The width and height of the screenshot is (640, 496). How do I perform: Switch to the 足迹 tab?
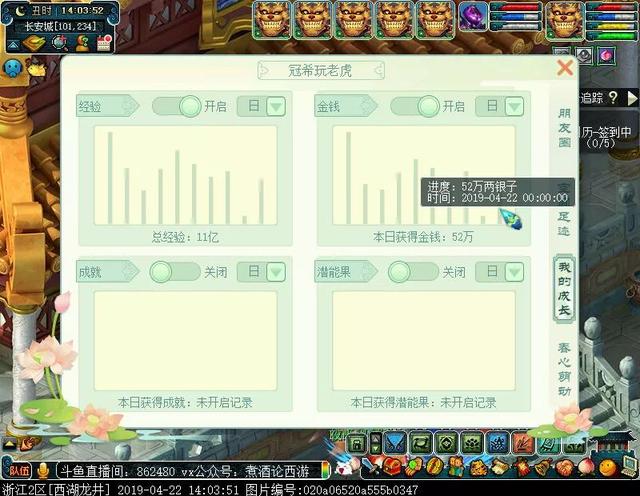(564, 223)
